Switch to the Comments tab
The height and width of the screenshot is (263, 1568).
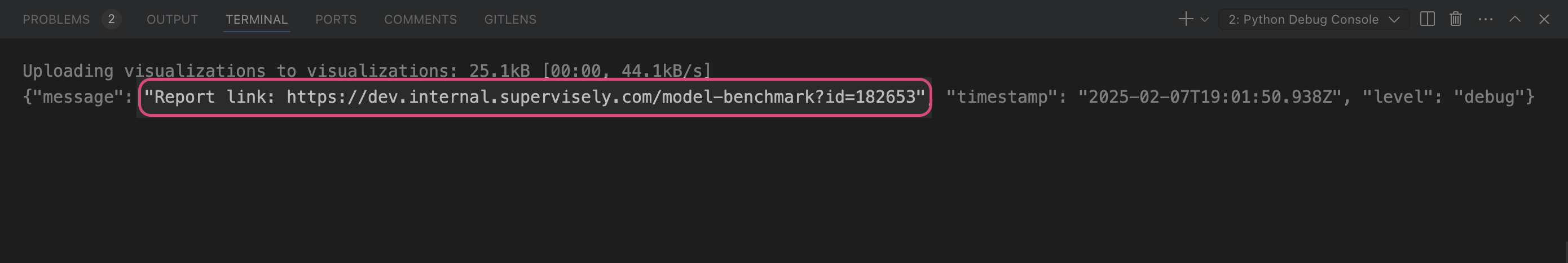420,20
